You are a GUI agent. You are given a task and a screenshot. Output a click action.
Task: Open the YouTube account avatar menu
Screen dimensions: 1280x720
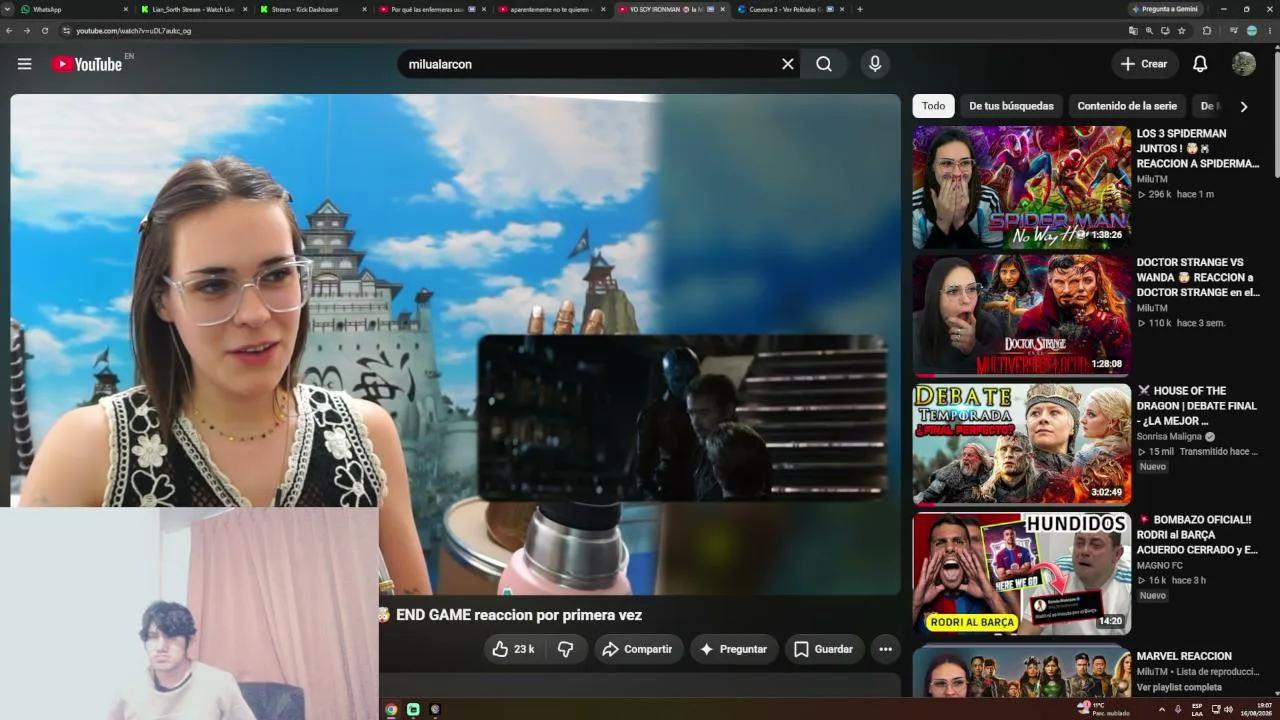click(x=1244, y=64)
